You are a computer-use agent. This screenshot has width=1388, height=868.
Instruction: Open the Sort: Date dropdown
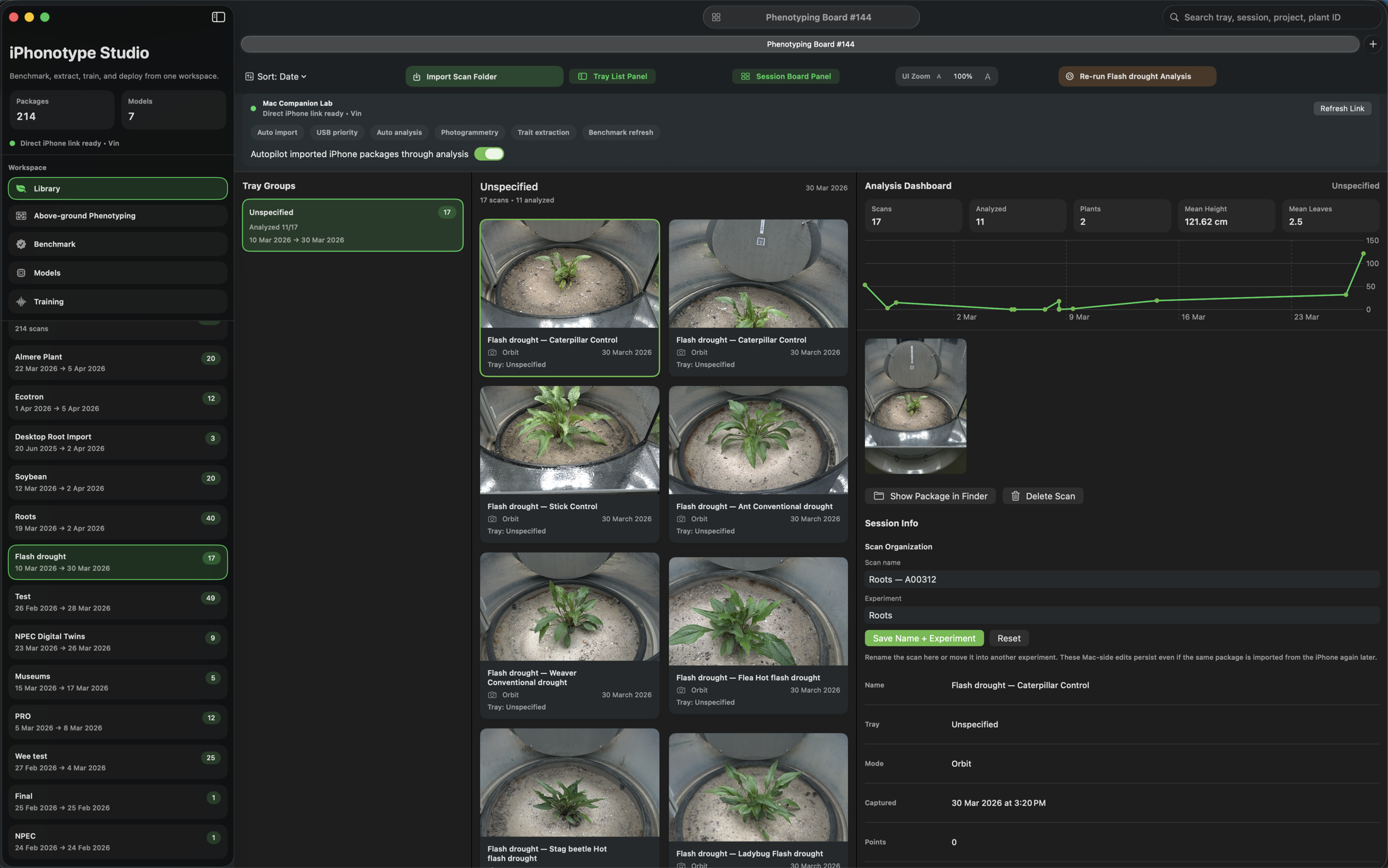(276, 76)
